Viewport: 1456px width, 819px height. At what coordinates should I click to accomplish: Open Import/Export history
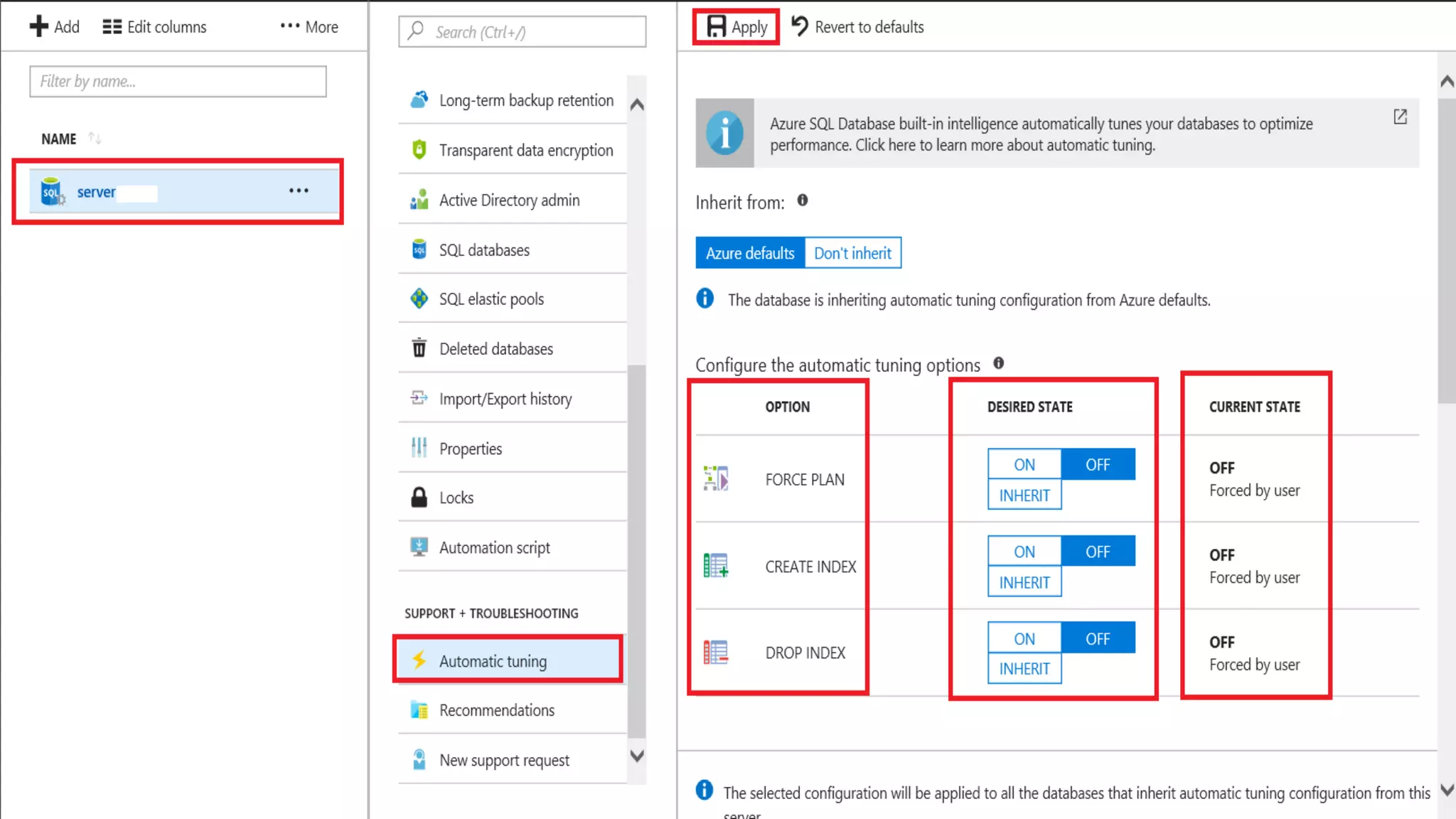tap(512, 399)
